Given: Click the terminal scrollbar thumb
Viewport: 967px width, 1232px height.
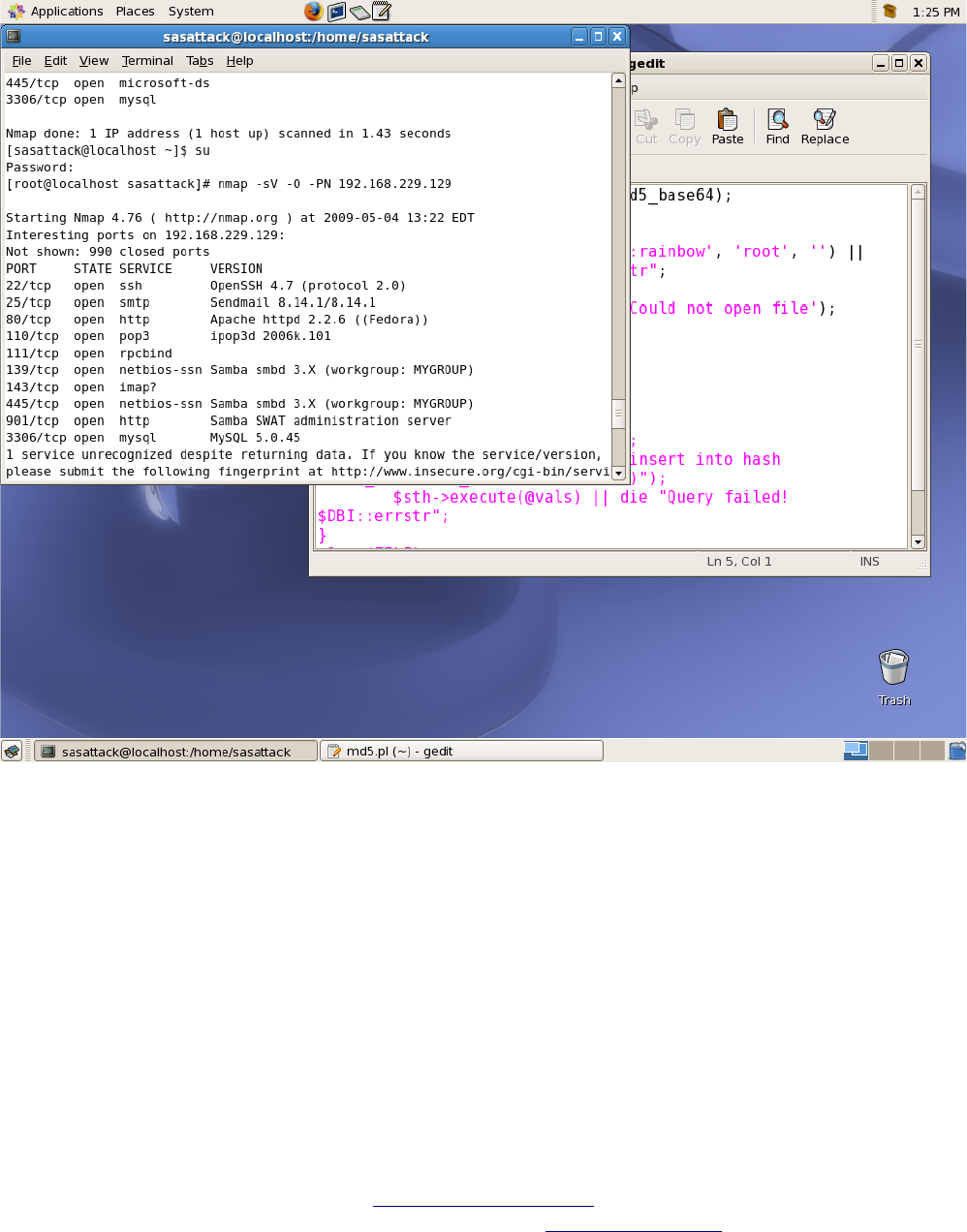Looking at the screenshot, I should [618, 413].
